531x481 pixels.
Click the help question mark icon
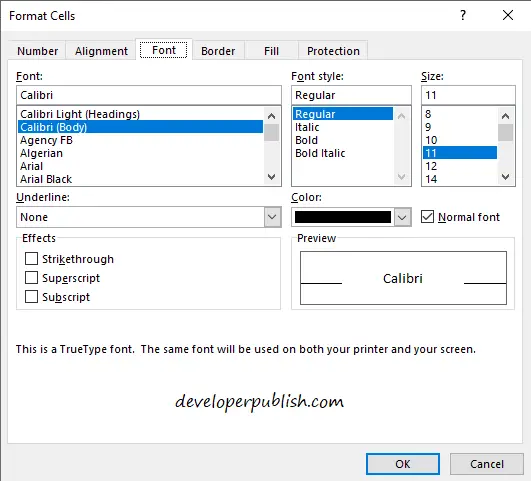click(x=463, y=15)
